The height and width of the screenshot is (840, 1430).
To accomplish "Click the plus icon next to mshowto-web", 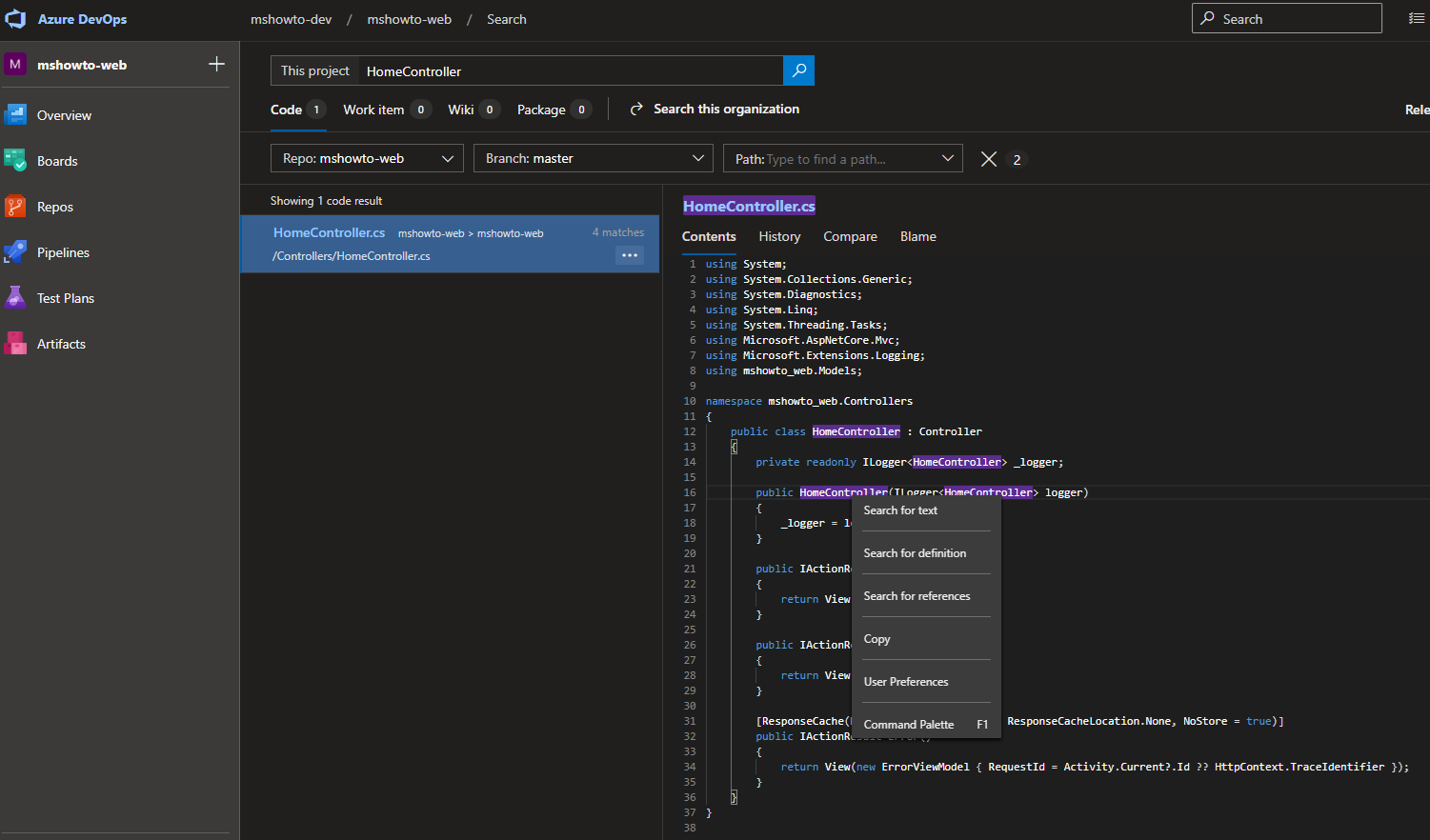I will tap(216, 64).
